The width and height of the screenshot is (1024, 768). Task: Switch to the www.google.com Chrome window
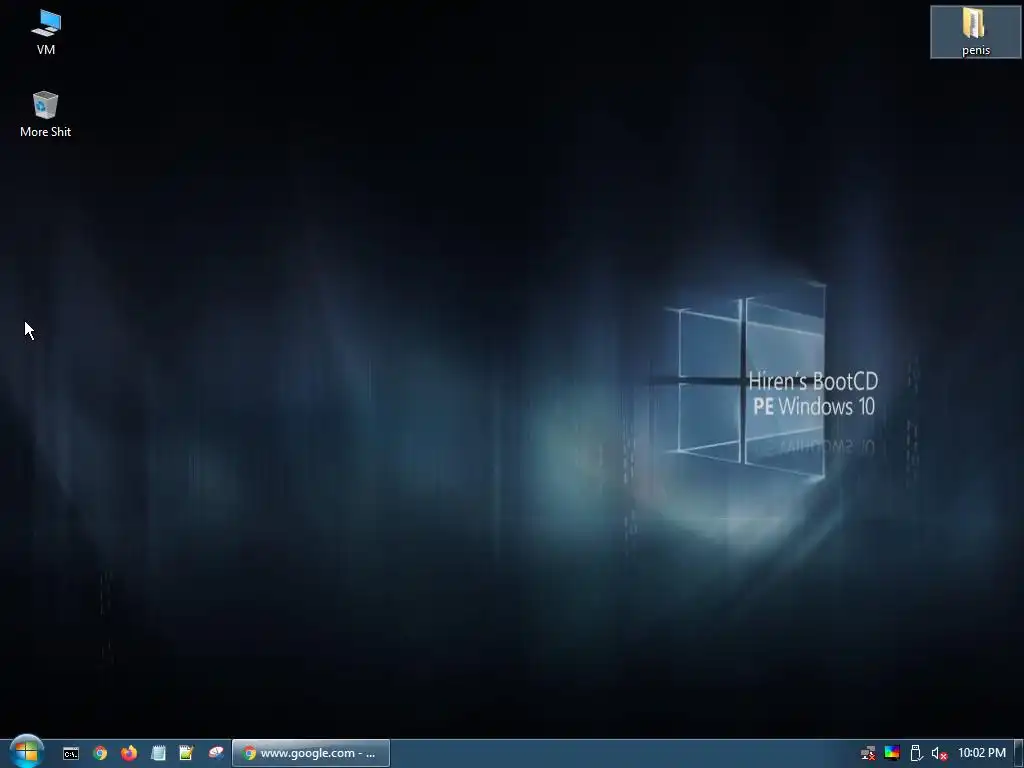click(x=311, y=753)
